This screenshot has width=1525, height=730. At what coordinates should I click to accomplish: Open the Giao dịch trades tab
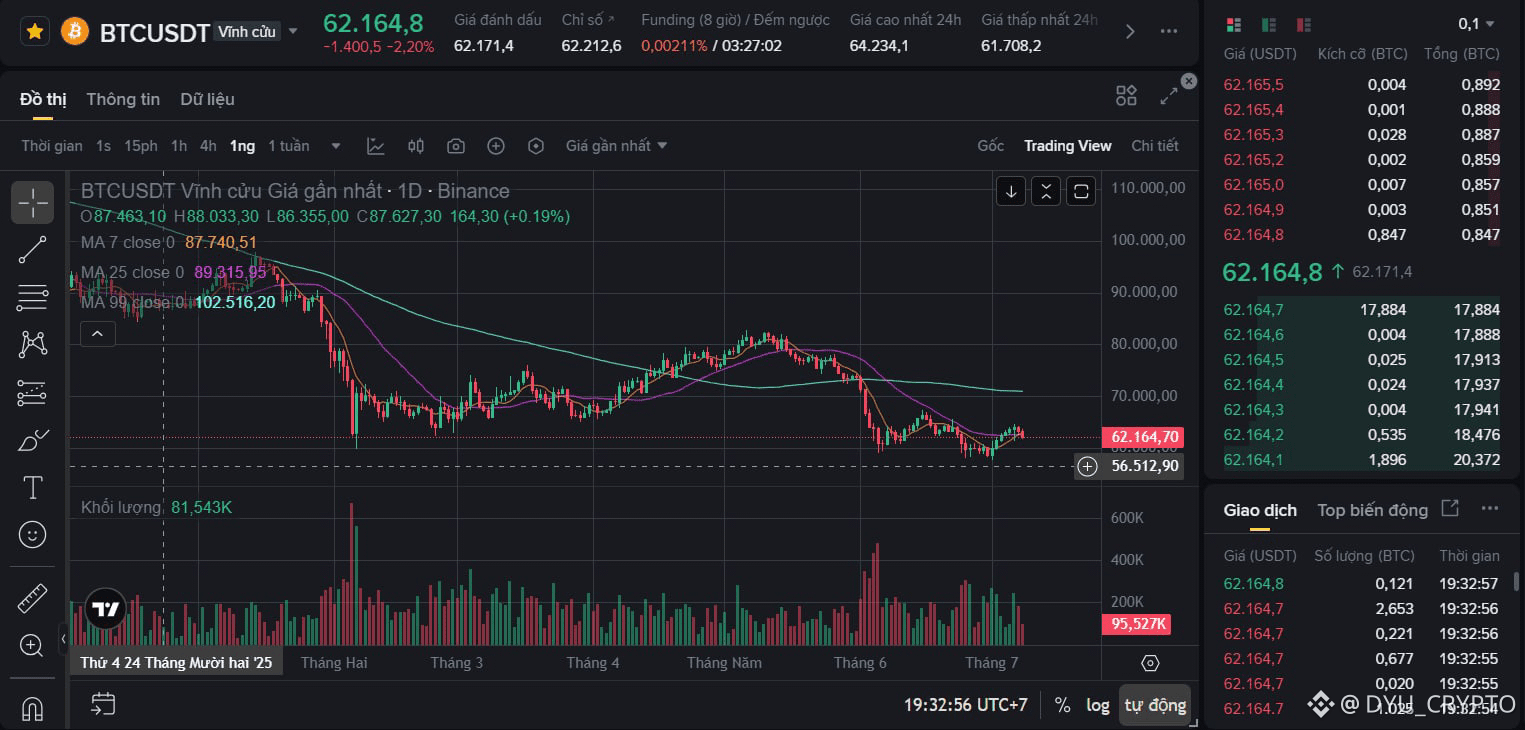pyautogui.click(x=1260, y=510)
